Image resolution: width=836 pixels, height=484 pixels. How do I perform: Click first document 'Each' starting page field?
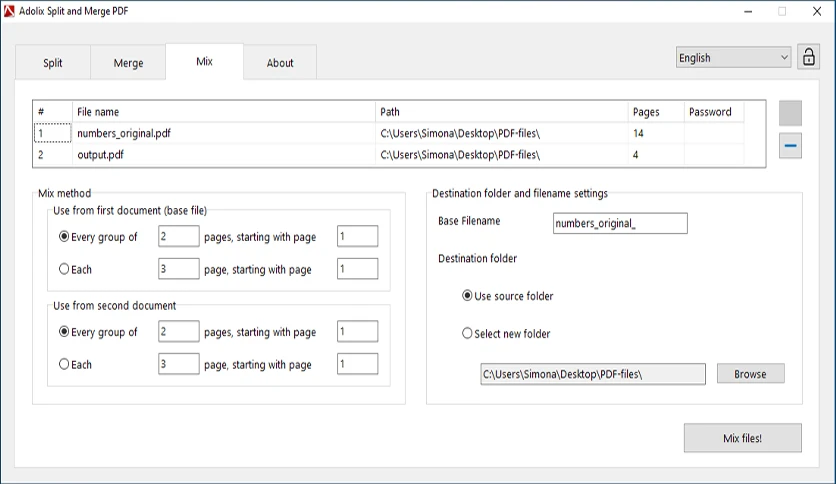[x=357, y=269]
